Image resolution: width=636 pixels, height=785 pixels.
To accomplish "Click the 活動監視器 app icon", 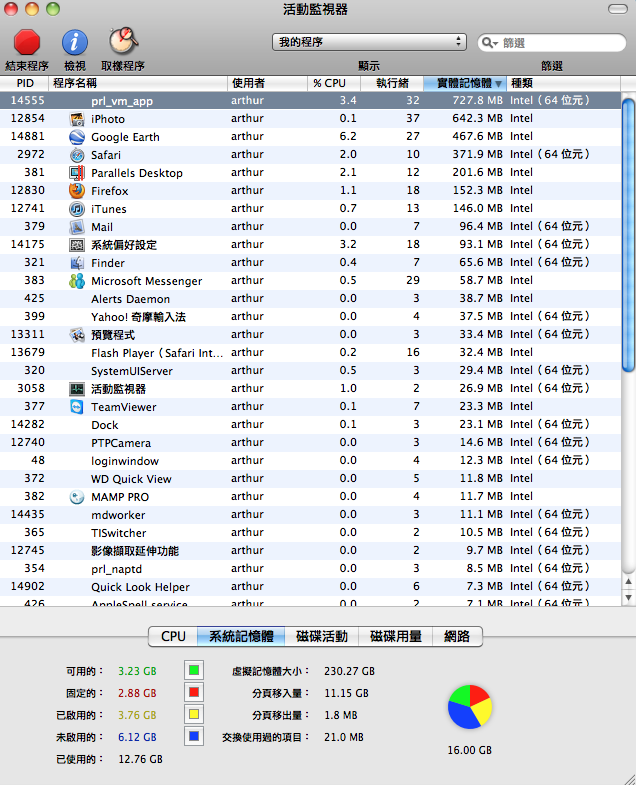I will [77, 389].
